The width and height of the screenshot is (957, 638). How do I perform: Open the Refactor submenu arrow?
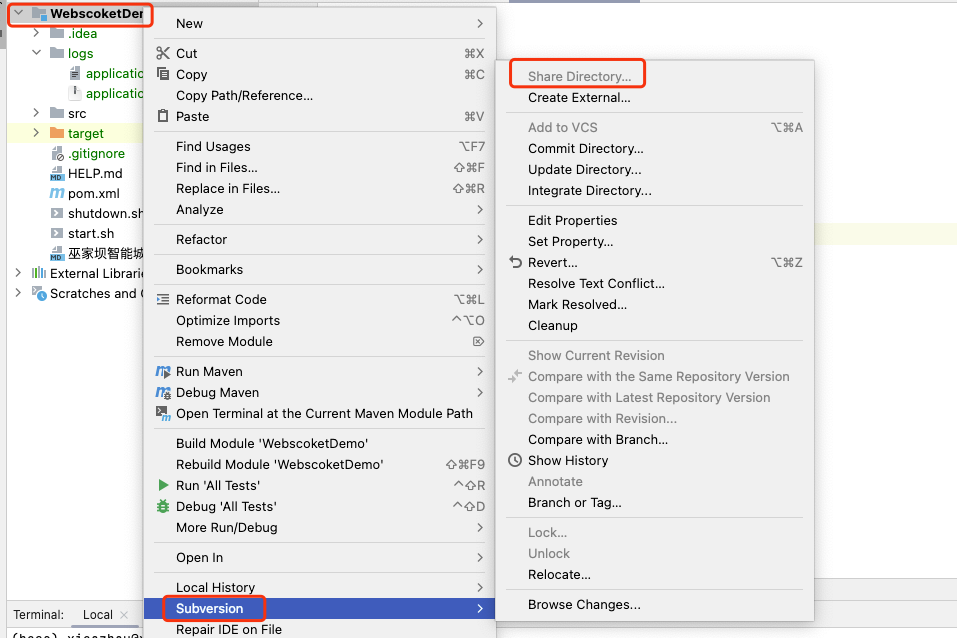[480, 239]
